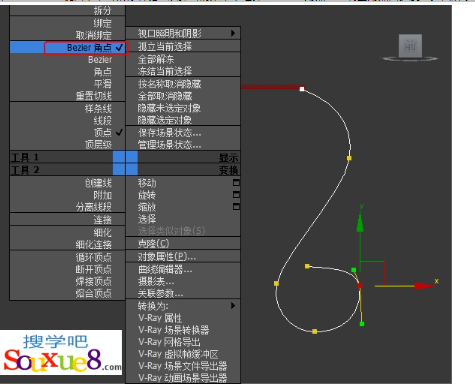Choose 选择 in transform quad

pos(183,219)
